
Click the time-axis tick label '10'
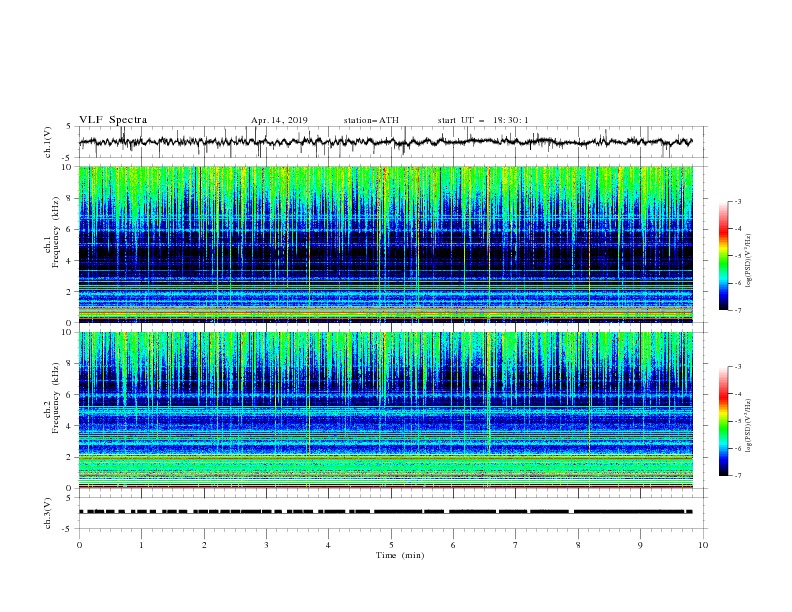tap(703, 545)
